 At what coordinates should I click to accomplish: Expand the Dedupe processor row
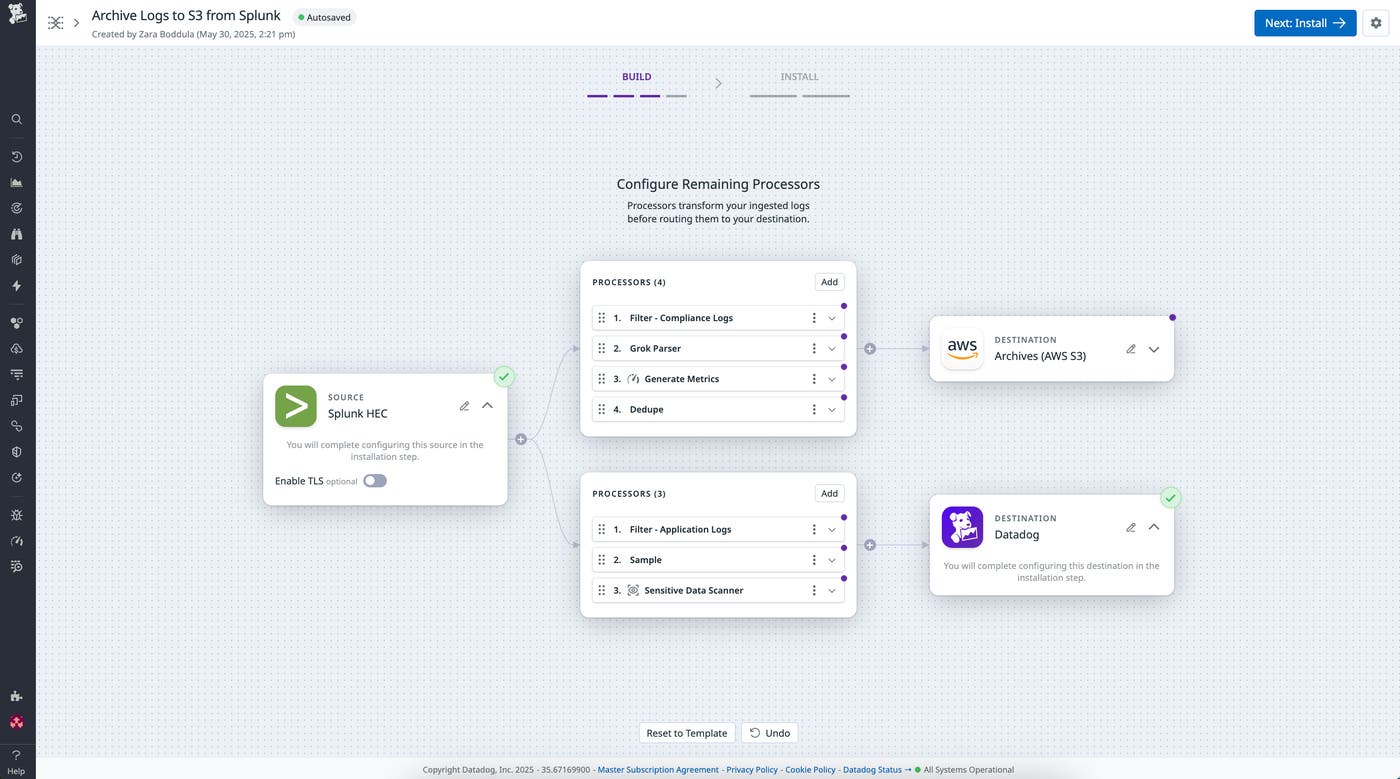point(831,409)
